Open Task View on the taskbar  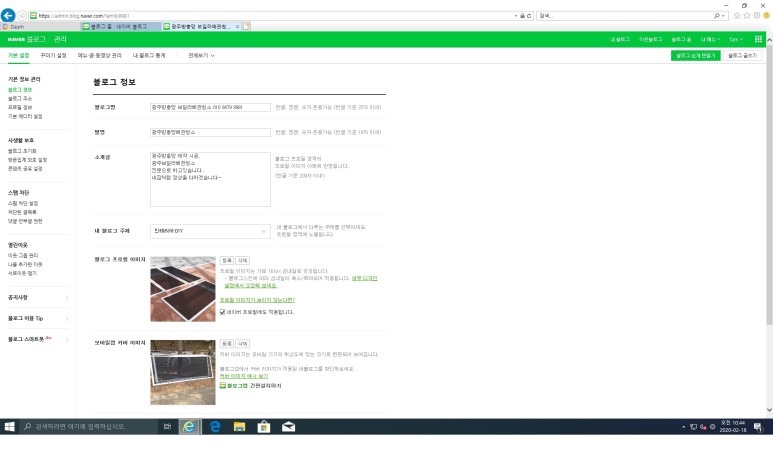point(167,426)
